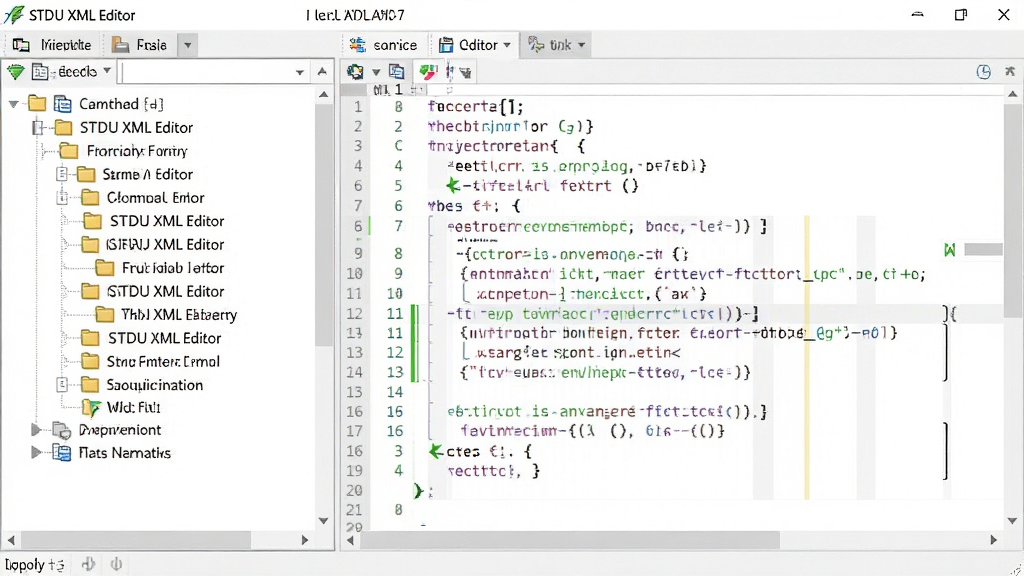Expand the "Clomnoal Enior" tree node
Screen dimensions: 1024x576
[63, 197]
